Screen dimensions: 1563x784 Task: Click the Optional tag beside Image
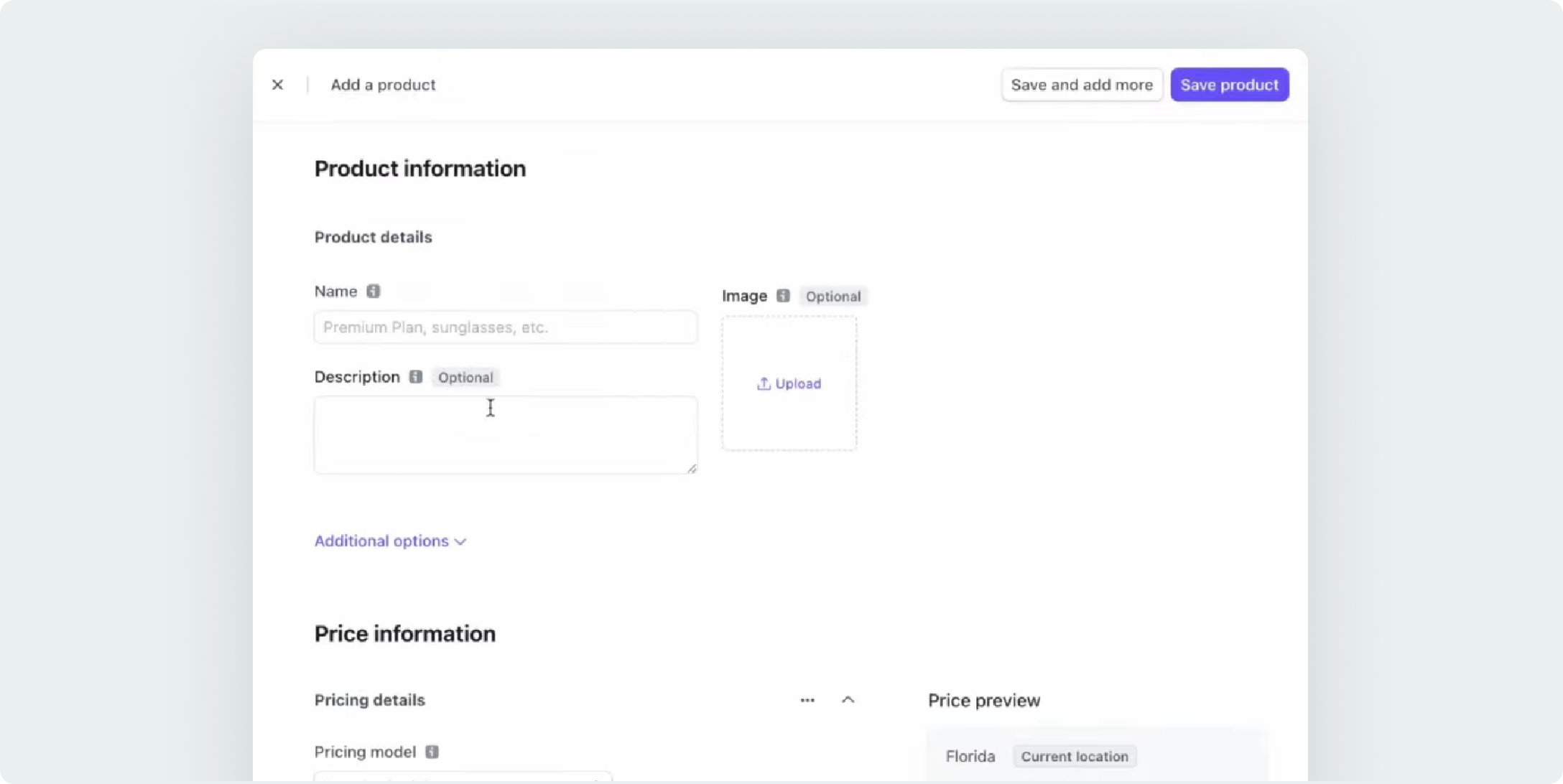[832, 297]
